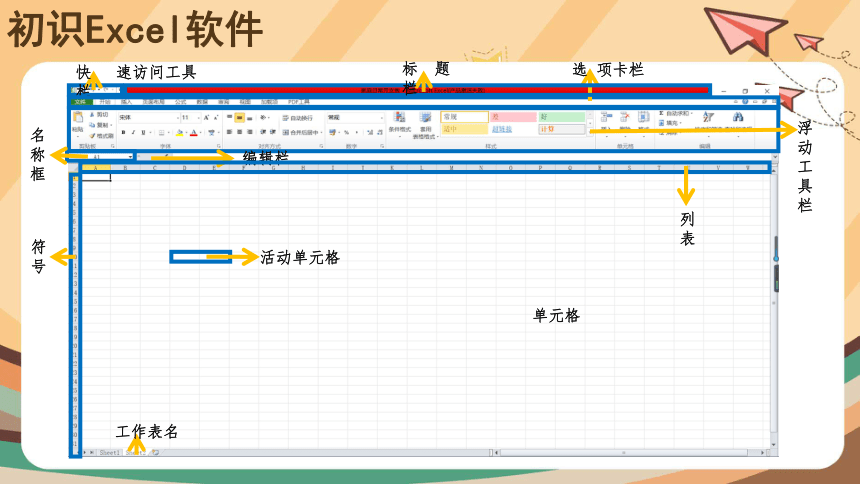The image size is (860, 484).
Task: Click the Find and Select binoculars icon
Action: (738, 117)
